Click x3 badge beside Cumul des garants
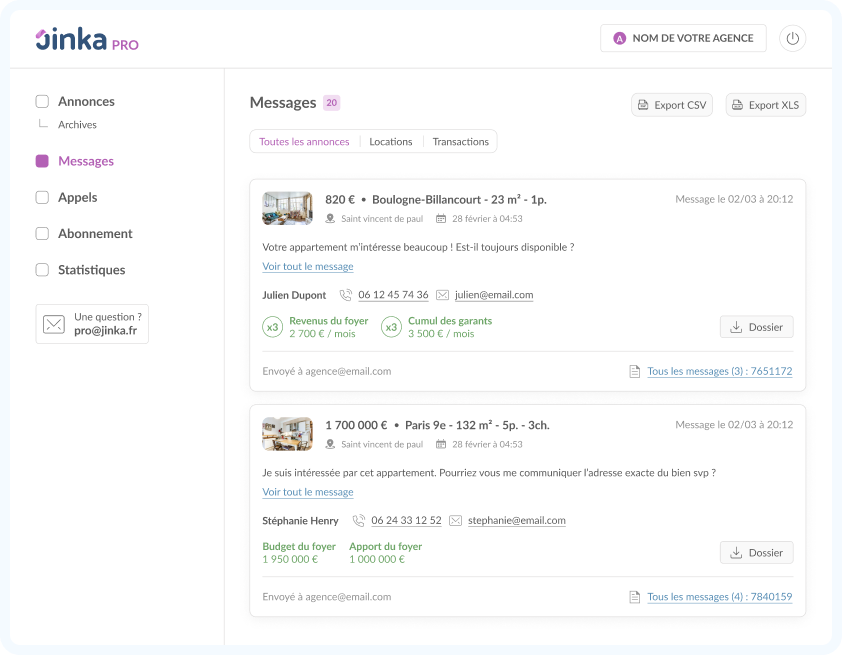Viewport: 842px width, 655px height. (391, 327)
